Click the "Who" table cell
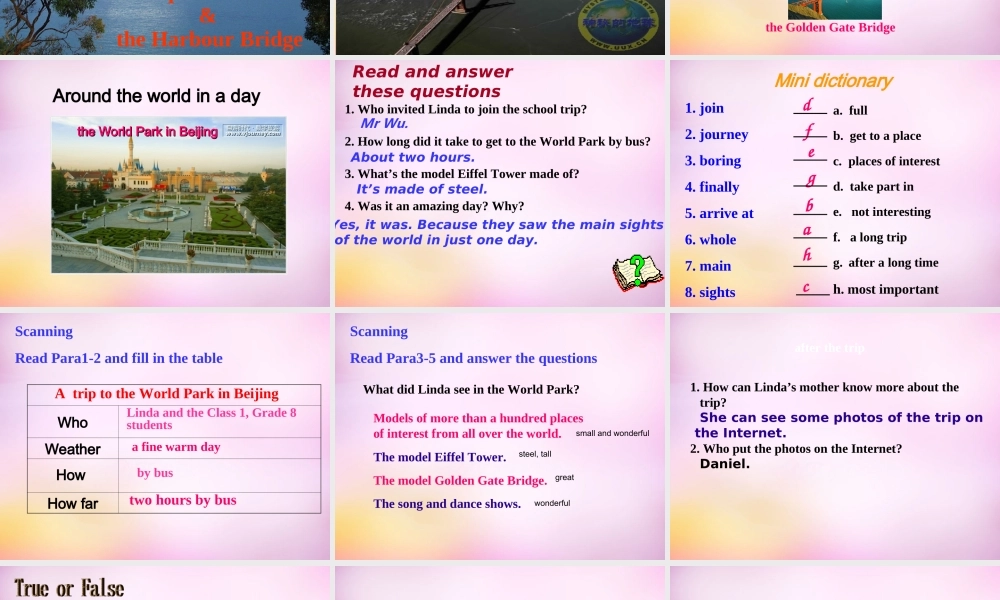Viewport: 1000px width, 600px height. coord(73,422)
